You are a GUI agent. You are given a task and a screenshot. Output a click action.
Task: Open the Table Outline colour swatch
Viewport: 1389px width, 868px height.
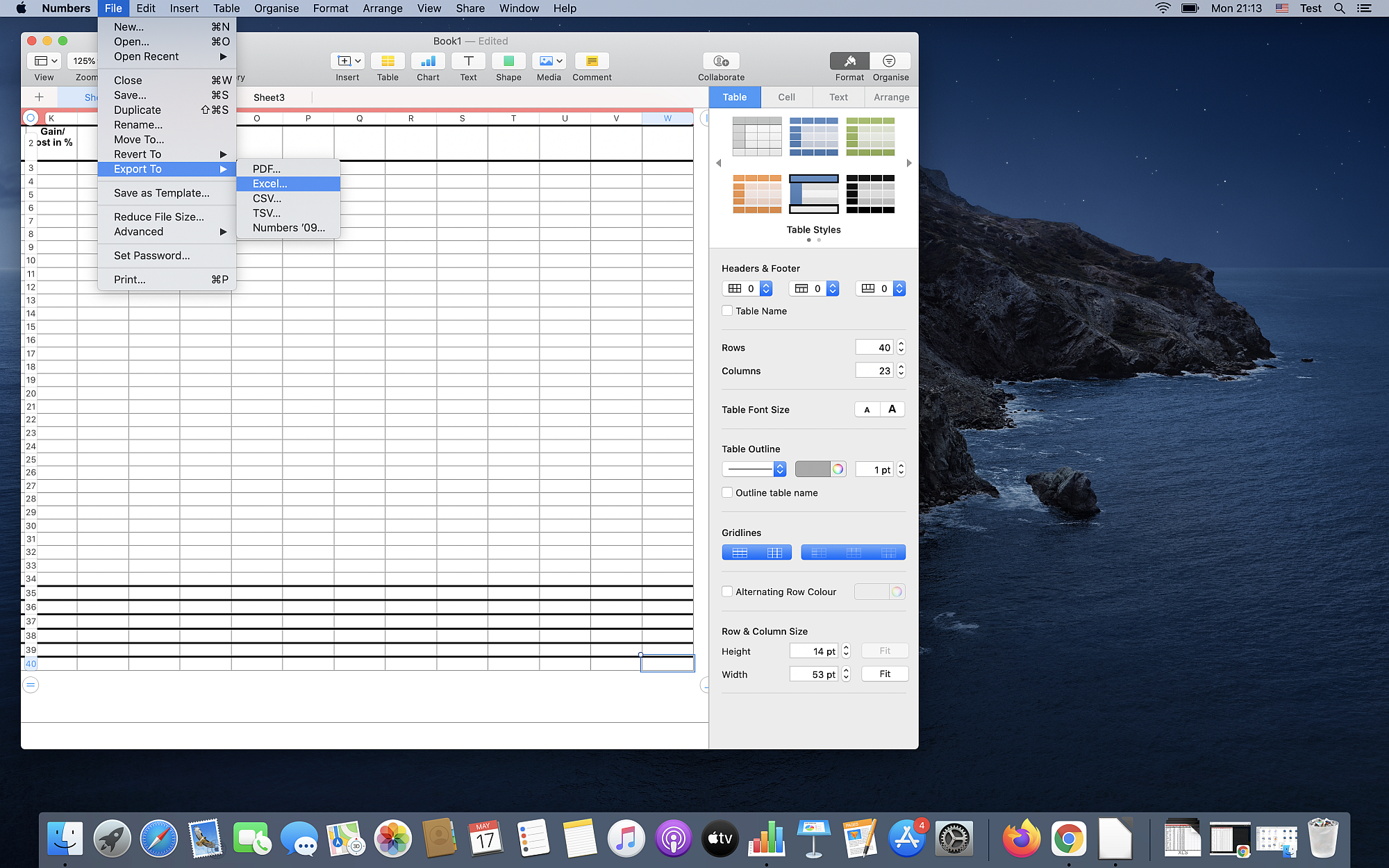click(813, 470)
